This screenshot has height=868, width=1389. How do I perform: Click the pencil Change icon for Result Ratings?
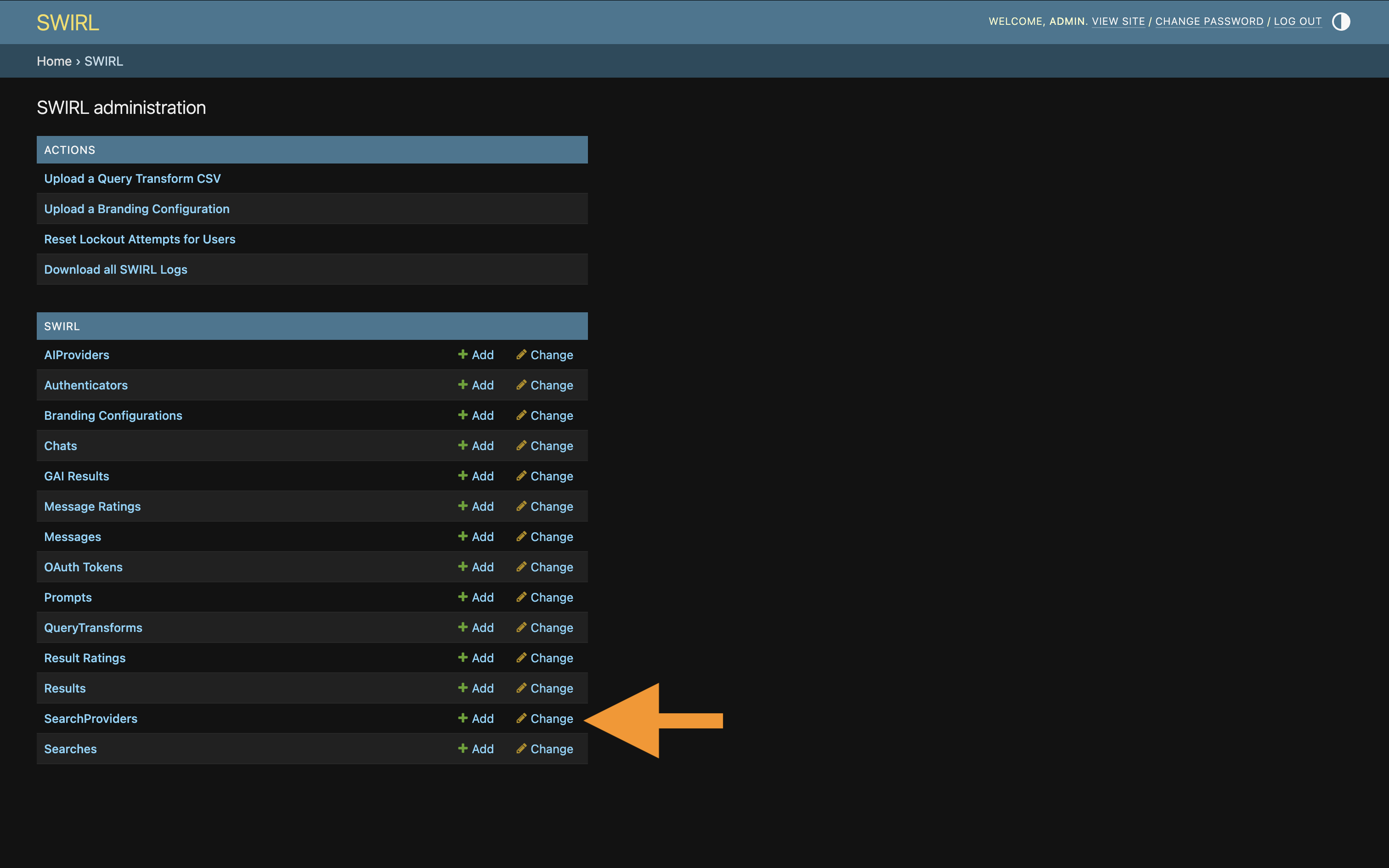click(x=521, y=658)
